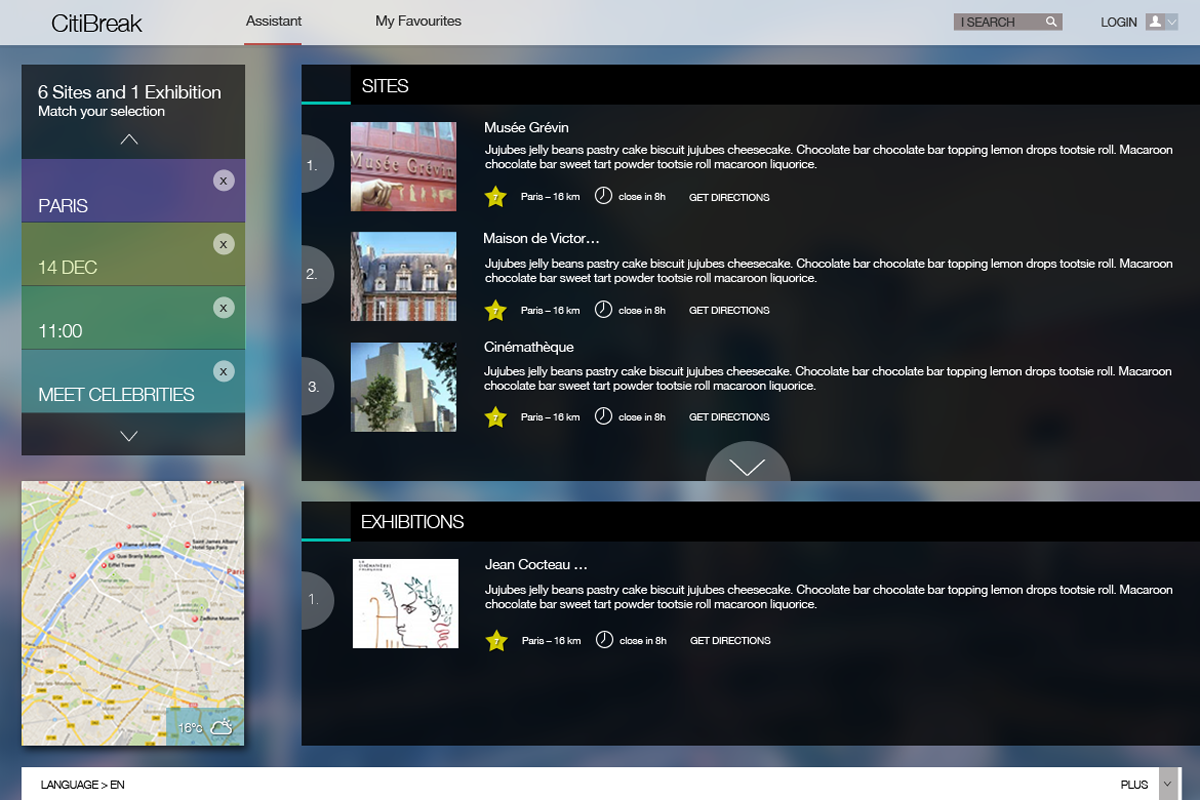1200x800 pixels.
Task: Get directions to Musée Grévin
Action: [x=729, y=198]
